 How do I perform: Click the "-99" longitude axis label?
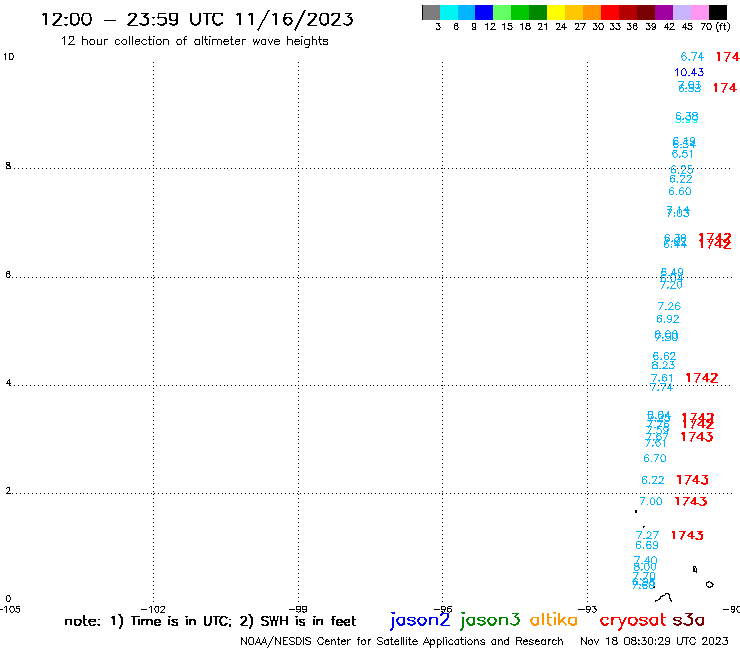298,609
